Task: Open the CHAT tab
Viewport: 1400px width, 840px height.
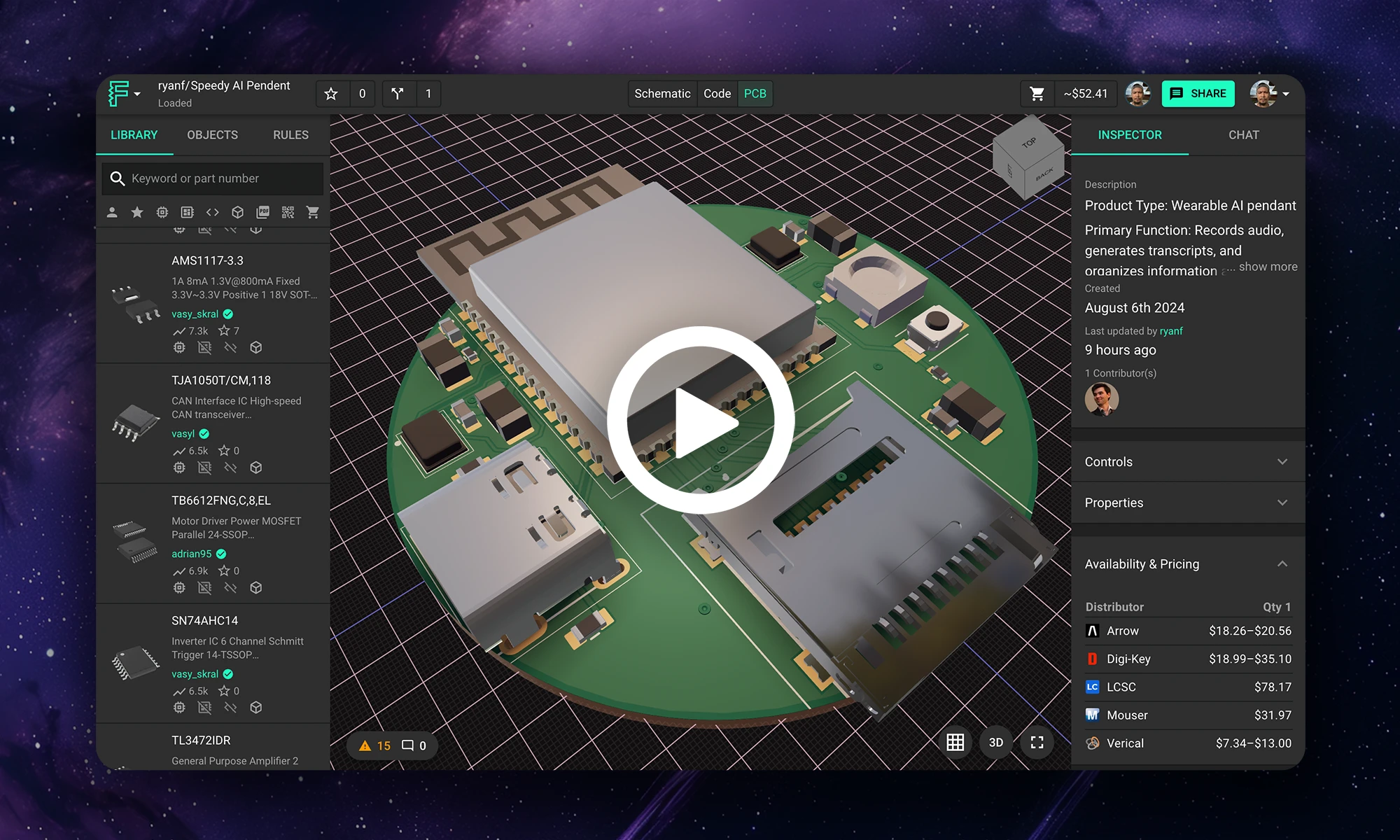Action: 1243,134
